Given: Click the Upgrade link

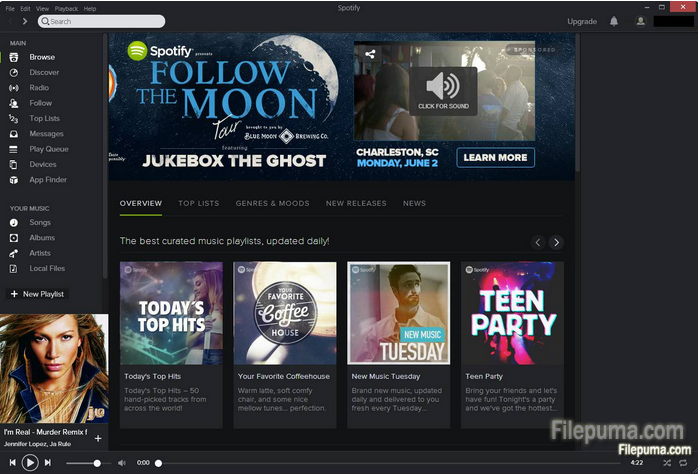Looking at the screenshot, I should coord(582,21).
